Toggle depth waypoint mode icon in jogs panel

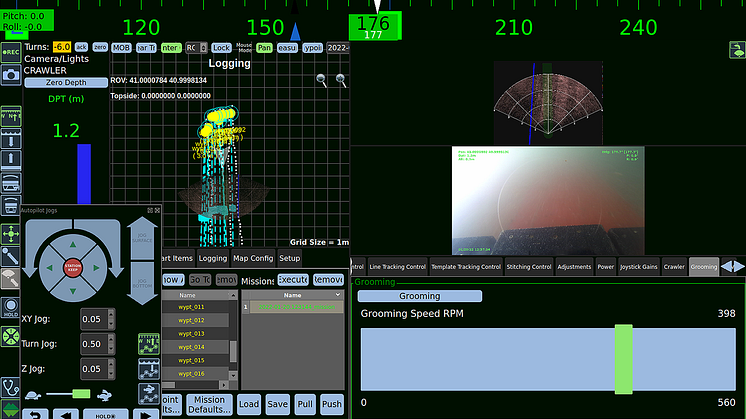point(148,369)
